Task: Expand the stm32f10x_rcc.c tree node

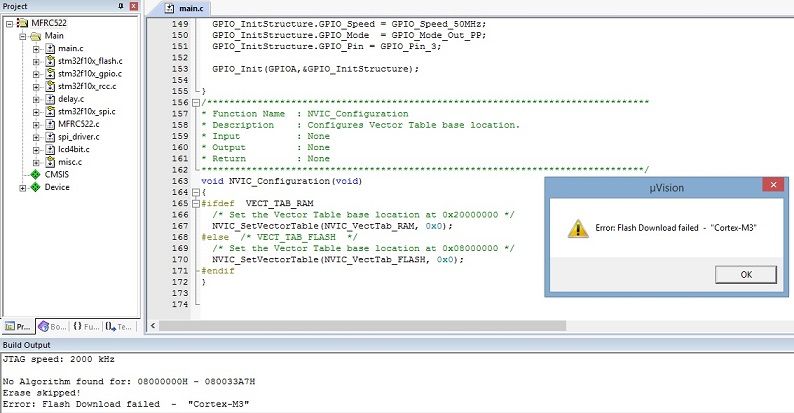Action: click(36, 87)
